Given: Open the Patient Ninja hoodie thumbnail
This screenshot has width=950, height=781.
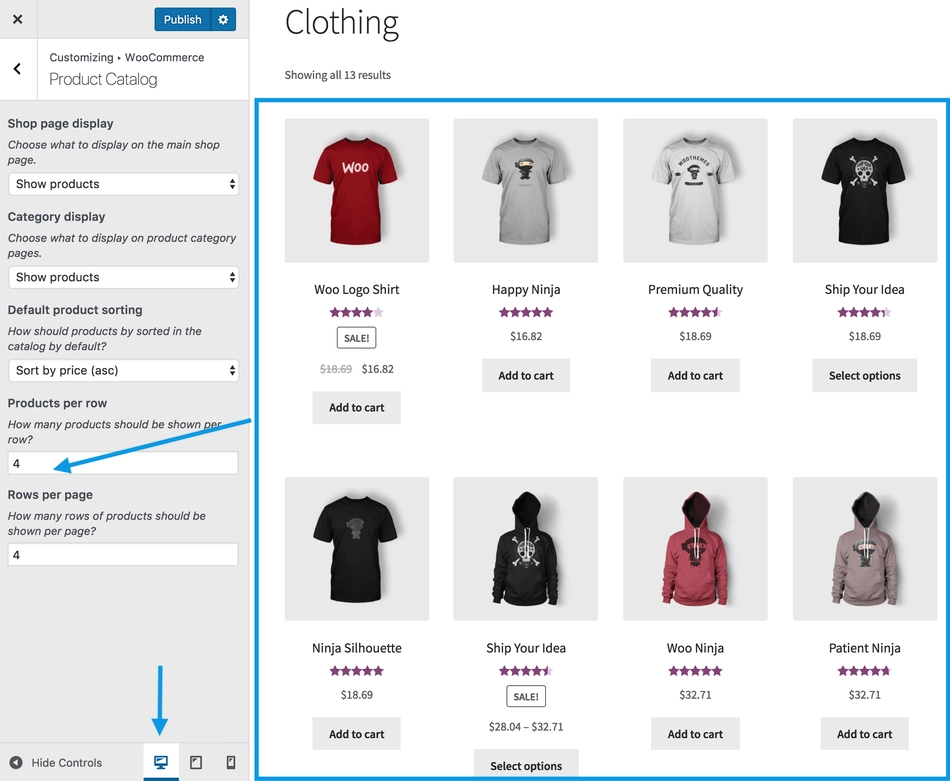Looking at the screenshot, I should point(865,548).
